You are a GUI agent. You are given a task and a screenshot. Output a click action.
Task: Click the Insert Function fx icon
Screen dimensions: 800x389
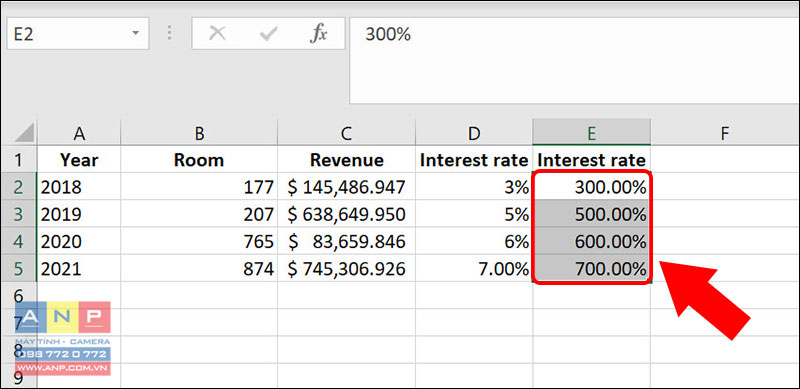pos(319,34)
